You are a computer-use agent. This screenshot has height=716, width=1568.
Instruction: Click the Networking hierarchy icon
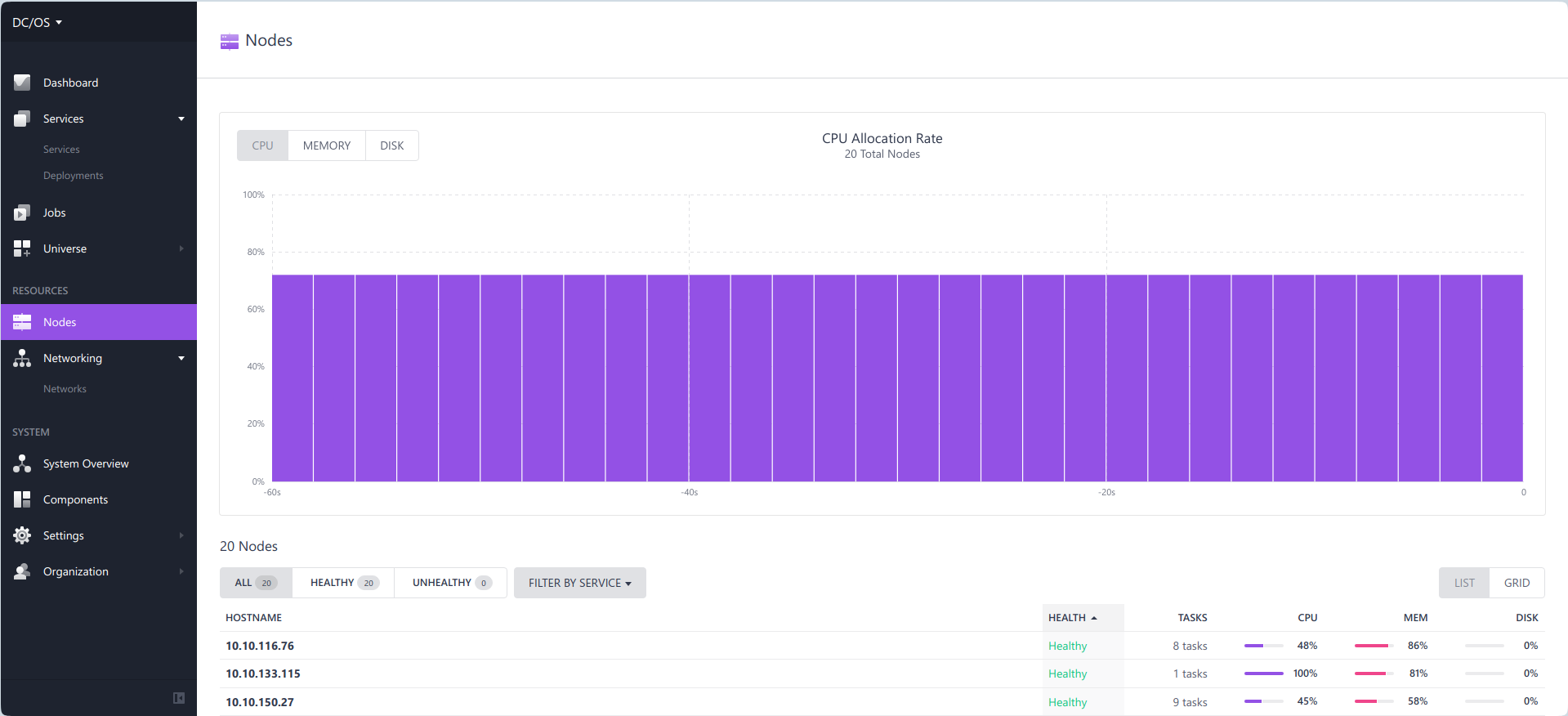pyautogui.click(x=22, y=358)
